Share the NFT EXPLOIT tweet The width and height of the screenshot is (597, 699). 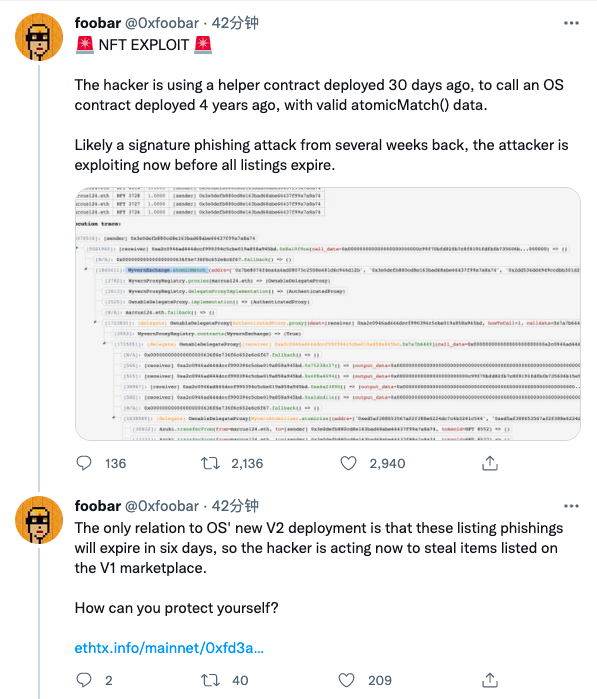pos(490,463)
